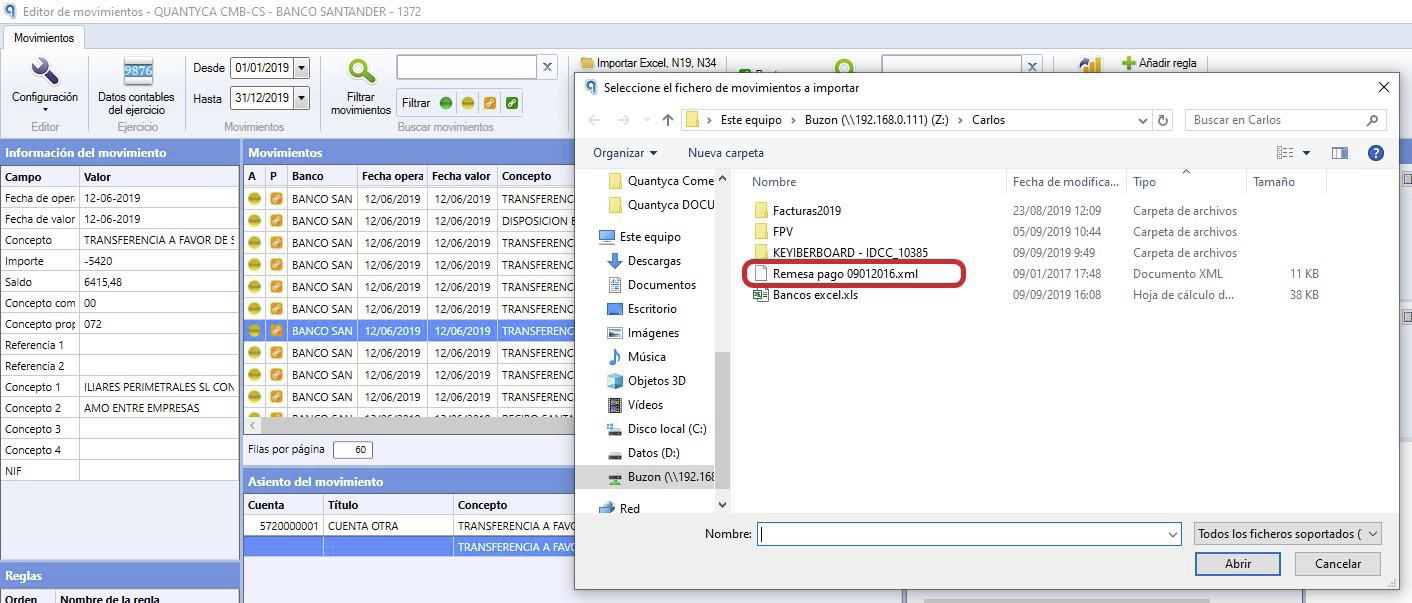
Task: Open the Hasta date dropdown
Action: pos(301,98)
